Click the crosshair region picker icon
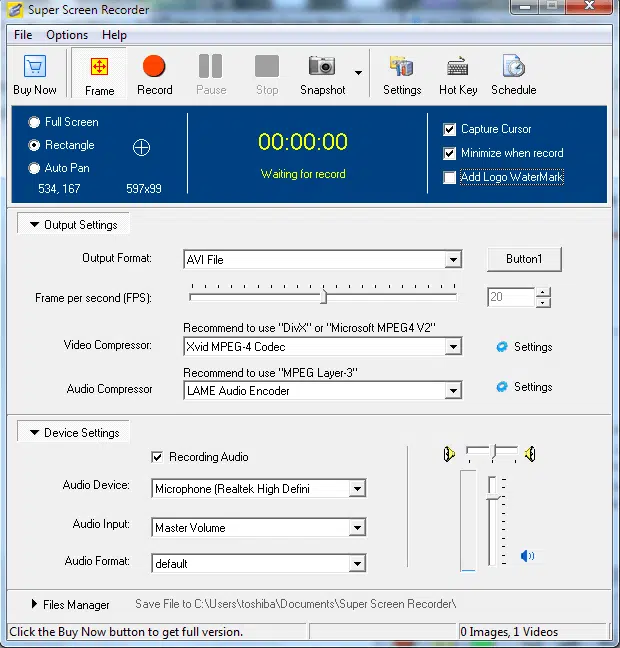 pos(141,147)
